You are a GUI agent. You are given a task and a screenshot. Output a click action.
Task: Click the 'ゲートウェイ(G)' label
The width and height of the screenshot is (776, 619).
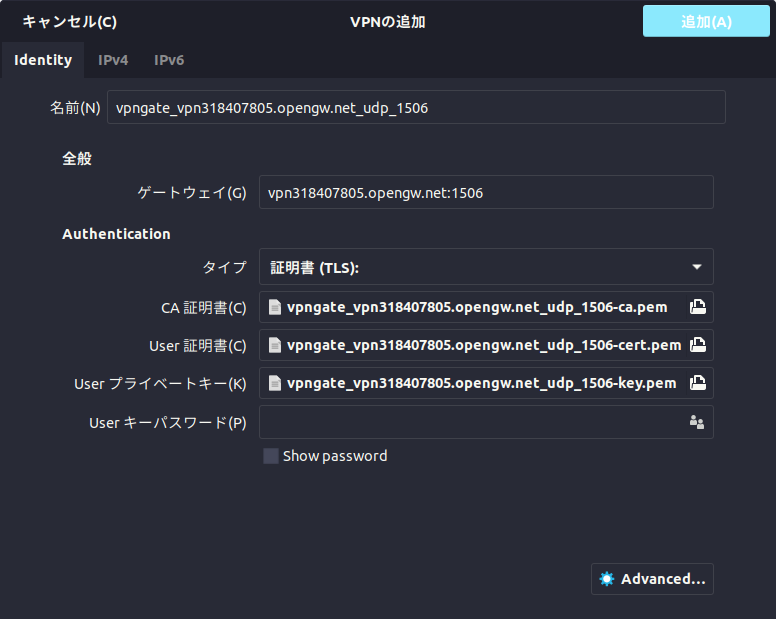[x=192, y=193]
